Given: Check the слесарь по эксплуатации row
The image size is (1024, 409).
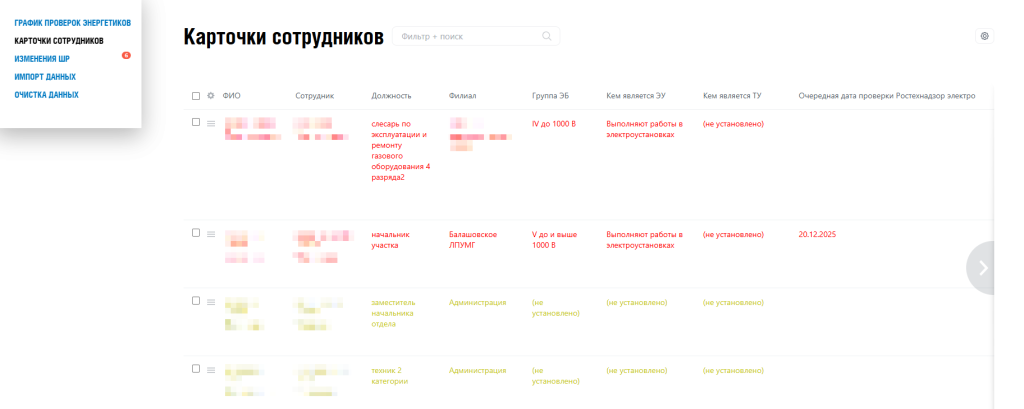Looking at the screenshot, I should point(196,122).
